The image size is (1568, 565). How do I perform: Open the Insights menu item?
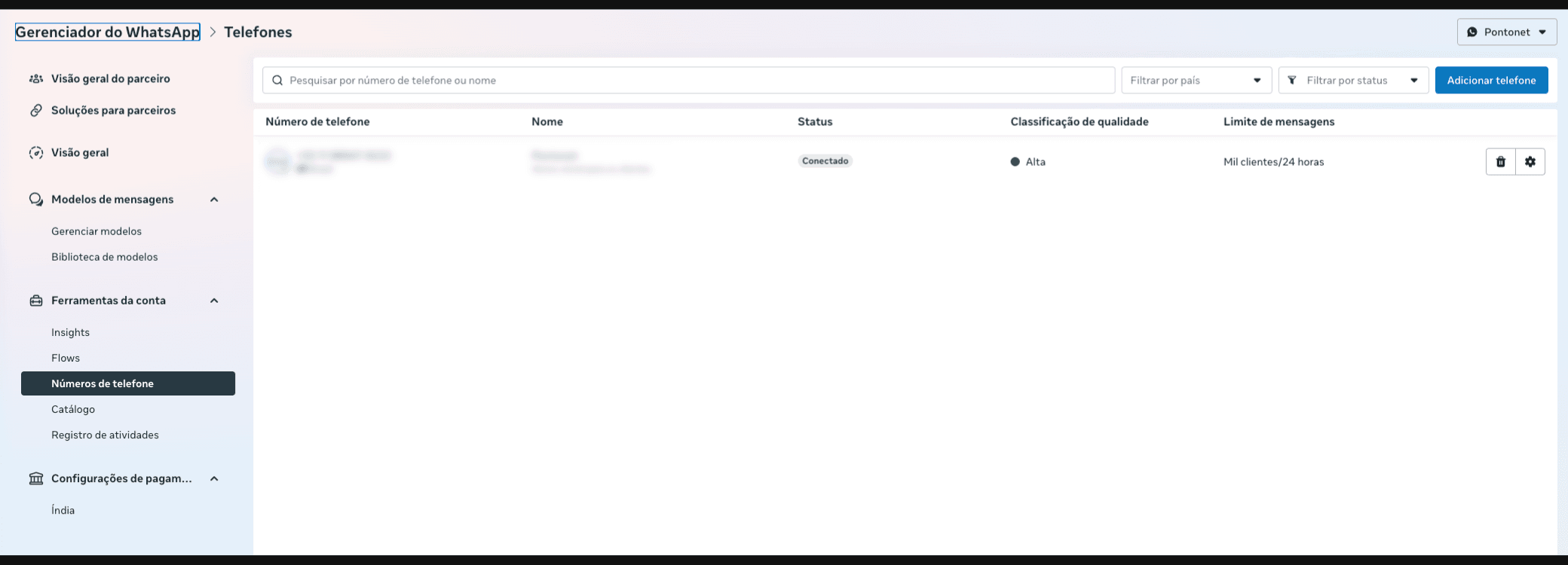[x=70, y=332]
